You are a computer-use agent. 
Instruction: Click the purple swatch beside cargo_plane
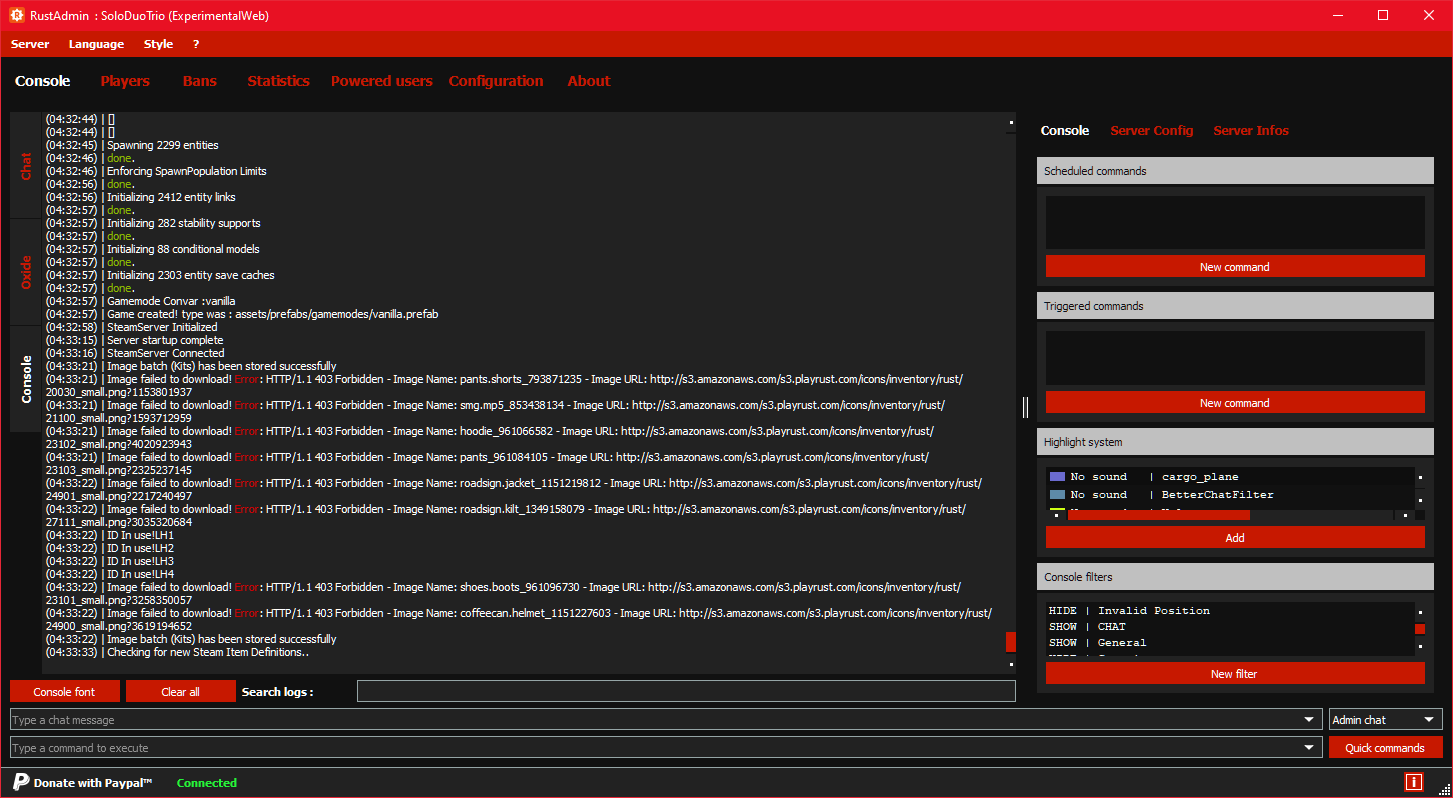pyautogui.click(x=1057, y=477)
